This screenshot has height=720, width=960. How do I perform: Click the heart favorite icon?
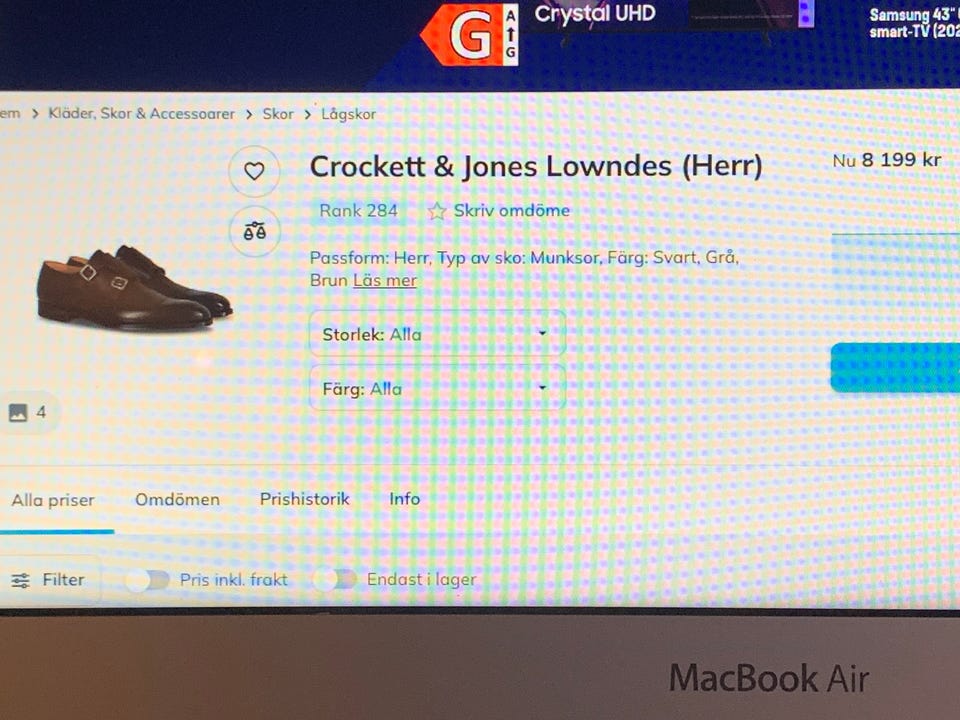point(254,171)
